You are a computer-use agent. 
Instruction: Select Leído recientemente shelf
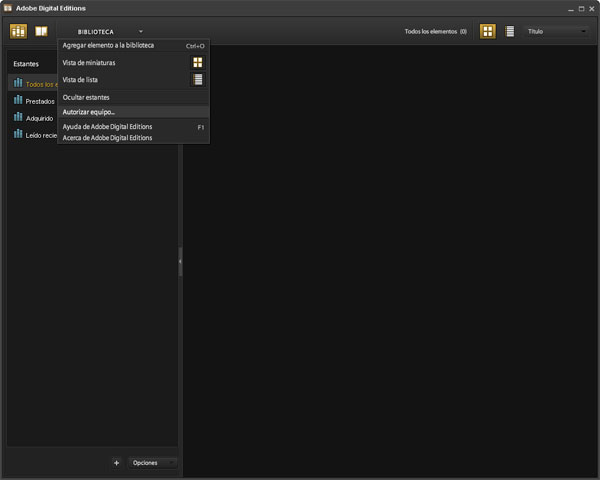33,135
